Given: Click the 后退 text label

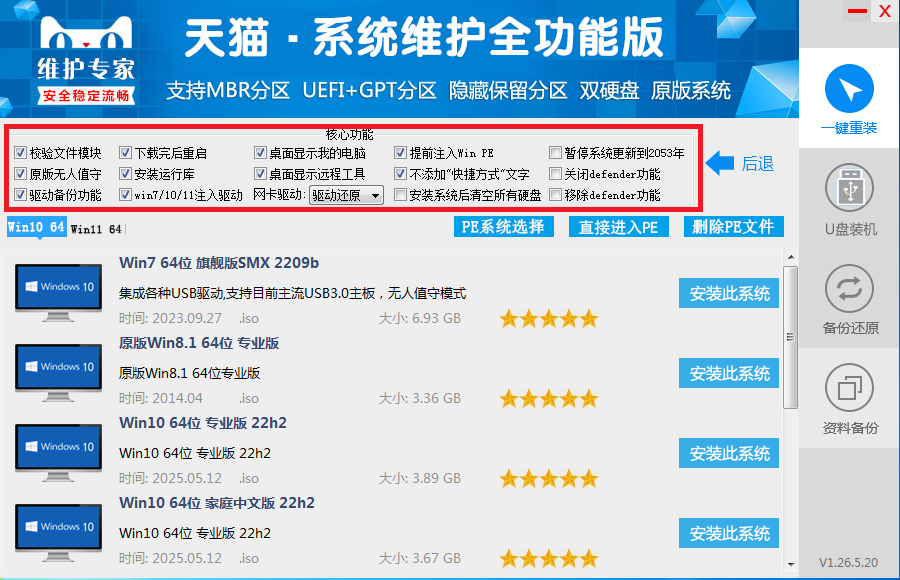Looking at the screenshot, I should tap(758, 164).
